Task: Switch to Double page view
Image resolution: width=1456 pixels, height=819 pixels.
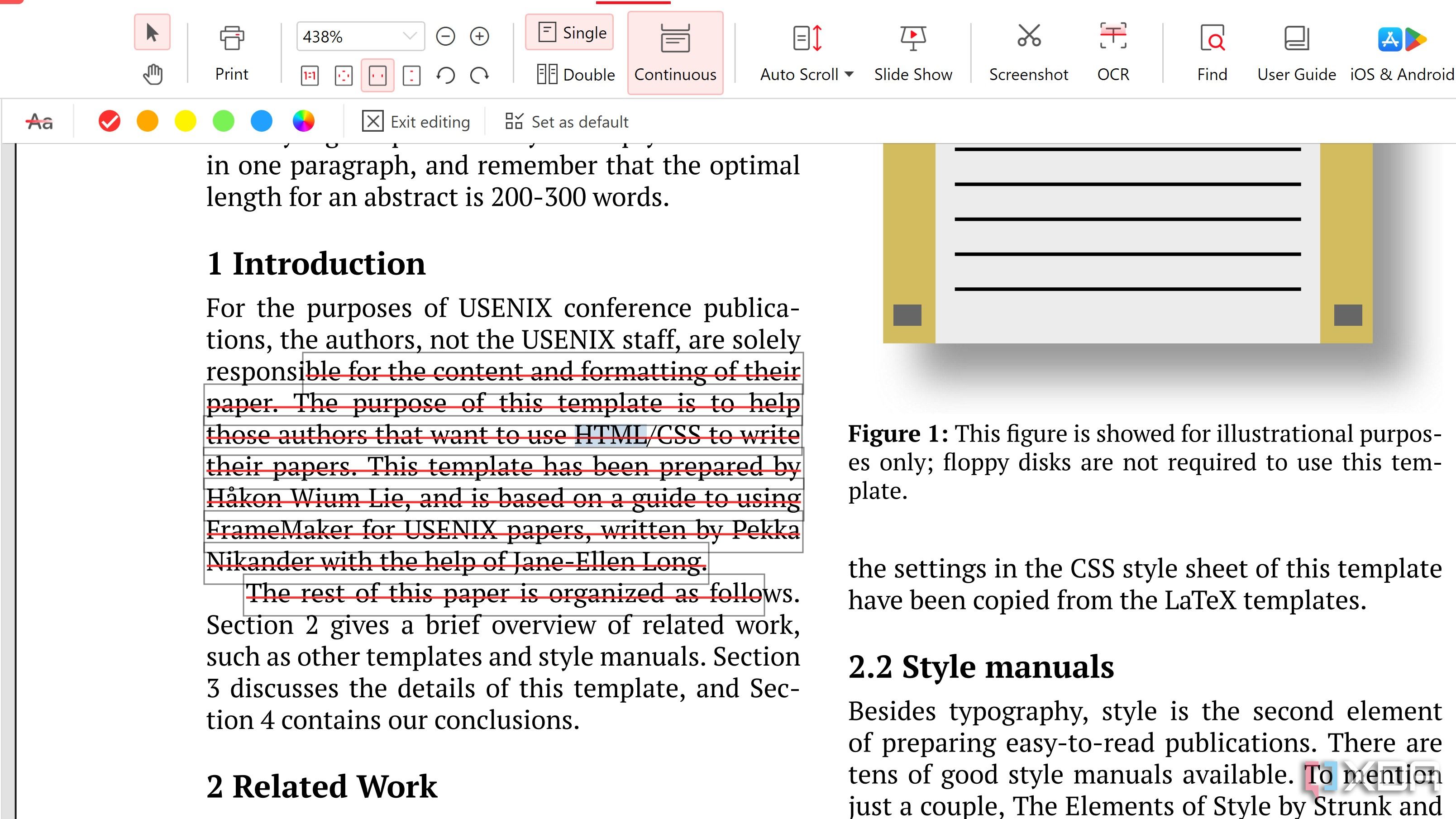Action: coord(575,75)
